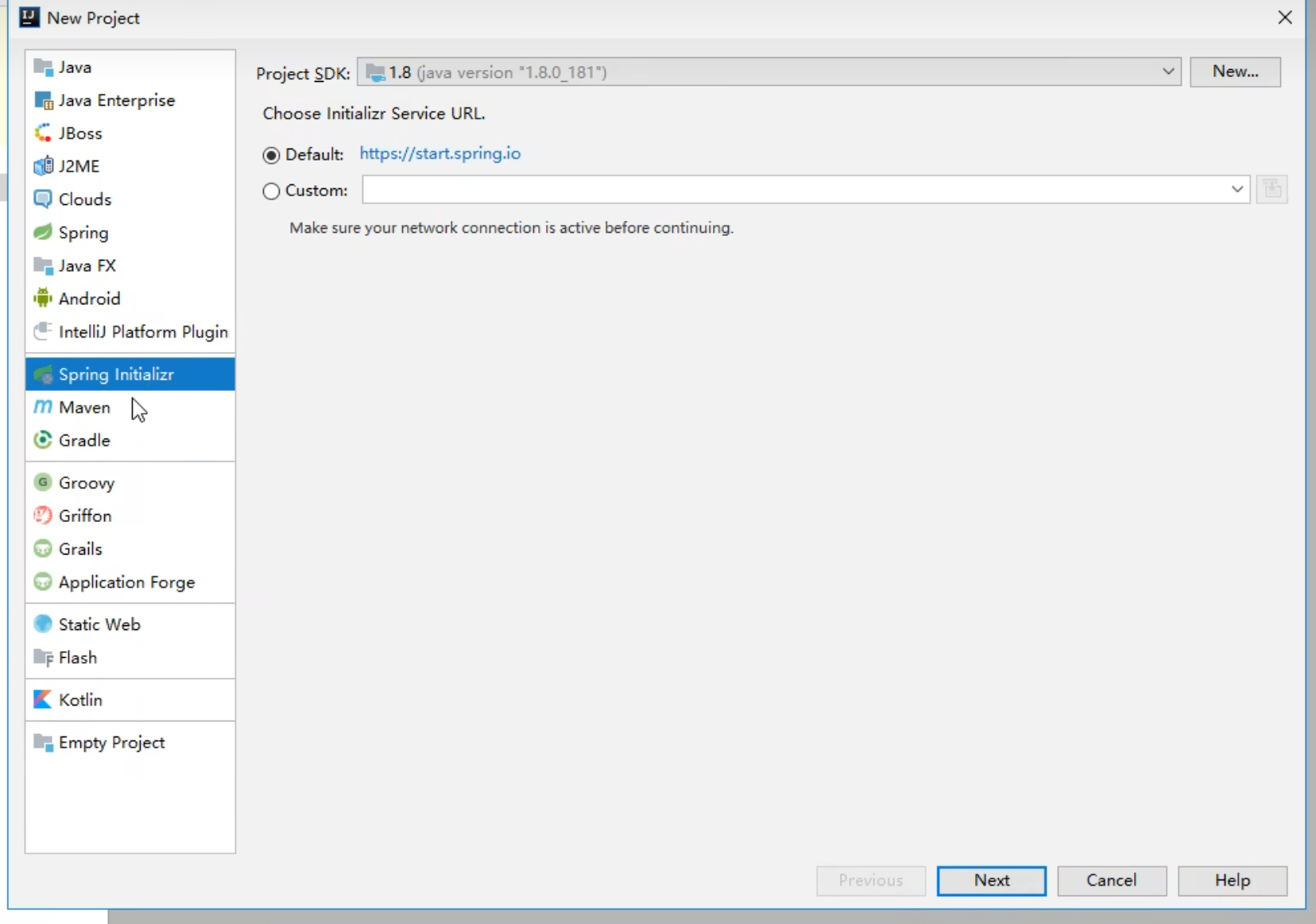Click the Spring leaf icon
Screen dimensions: 1316x924
pyautogui.click(x=43, y=233)
